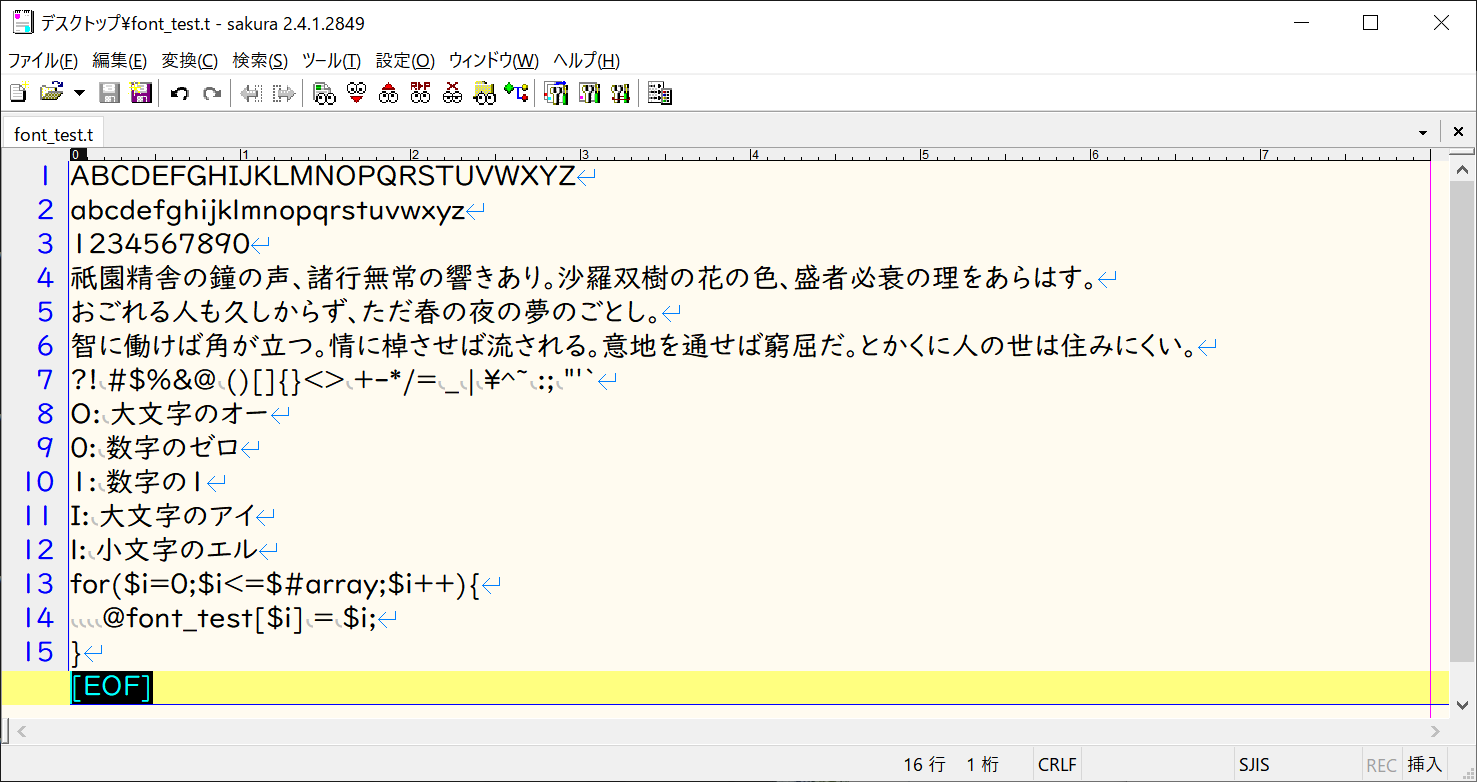Screen dimensions: 1477x782
Task: Click the CRLF line ending indicator
Action: pyautogui.click(x=1057, y=765)
